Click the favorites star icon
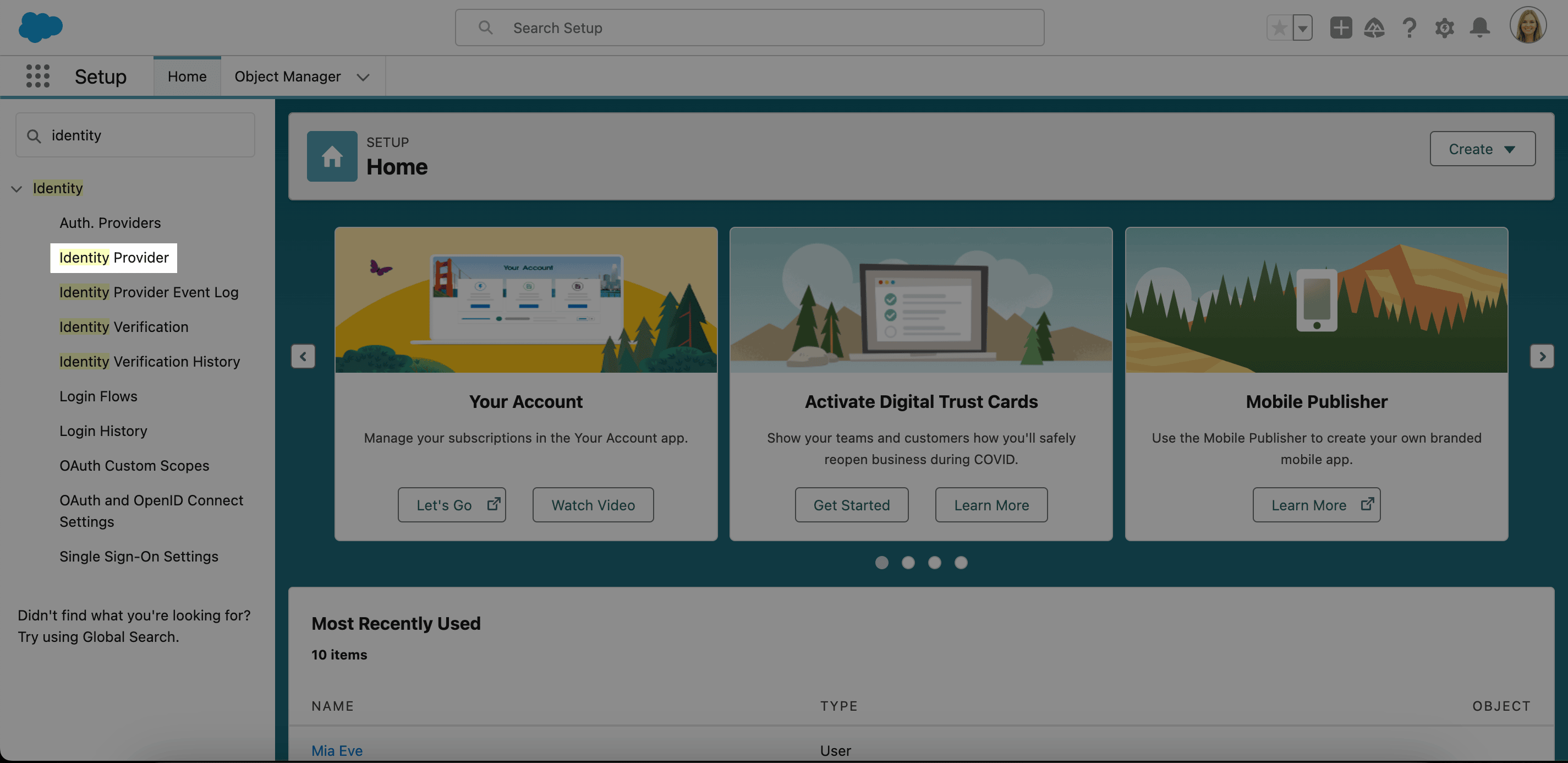 [1279, 28]
